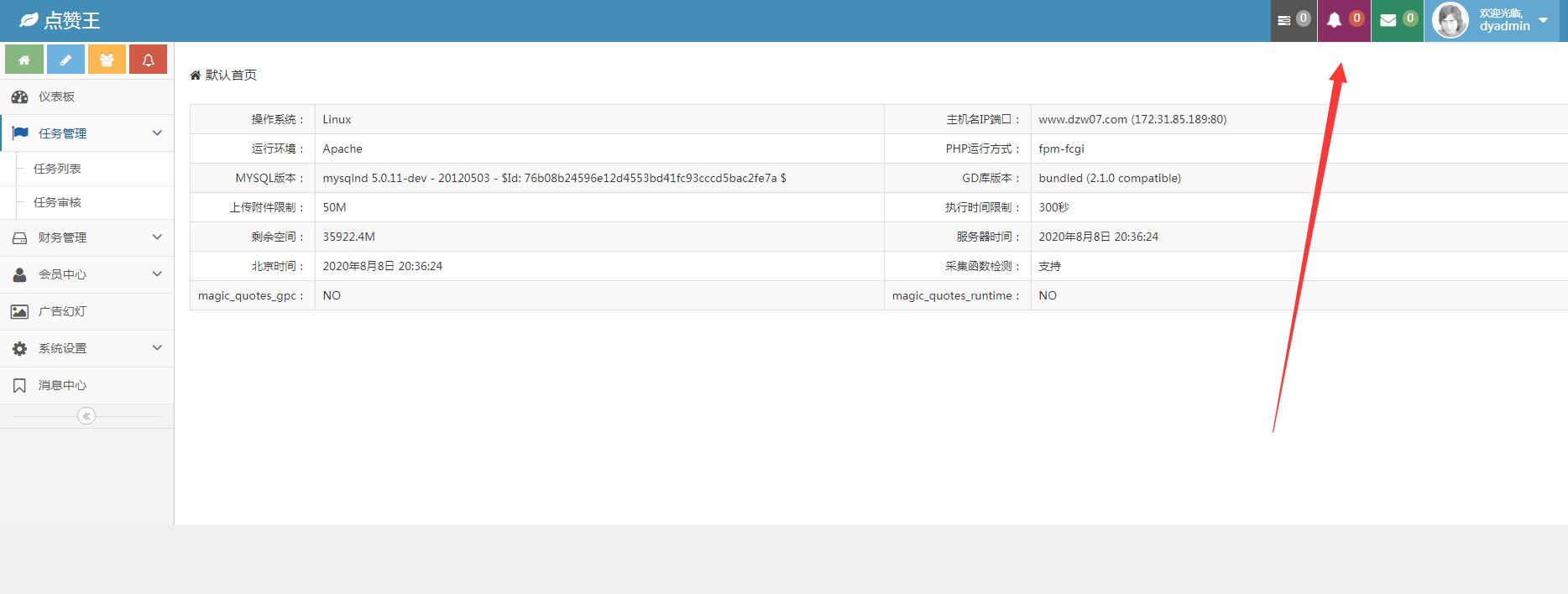Click the red bell shortcut icon
The image size is (1568, 594).
[x=148, y=60]
